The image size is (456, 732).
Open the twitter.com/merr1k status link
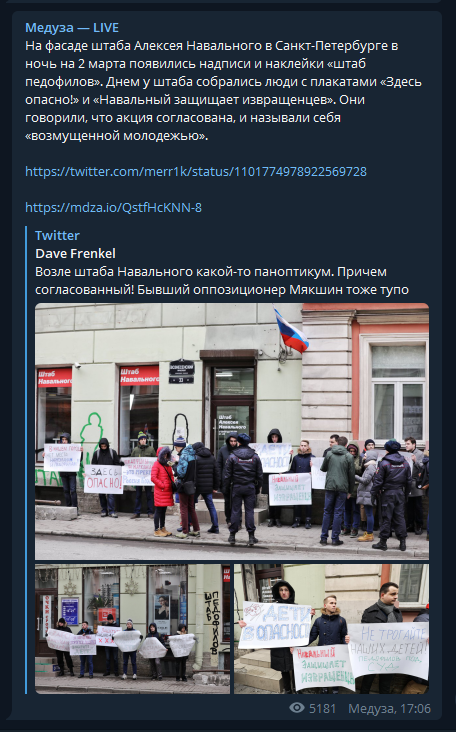[x=196, y=171]
